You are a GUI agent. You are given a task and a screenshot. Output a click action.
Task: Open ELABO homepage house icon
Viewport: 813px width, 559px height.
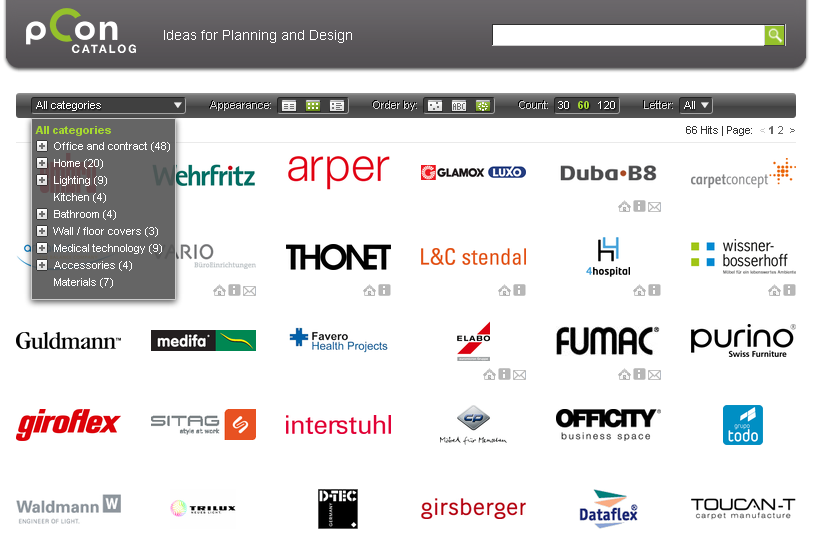click(489, 375)
